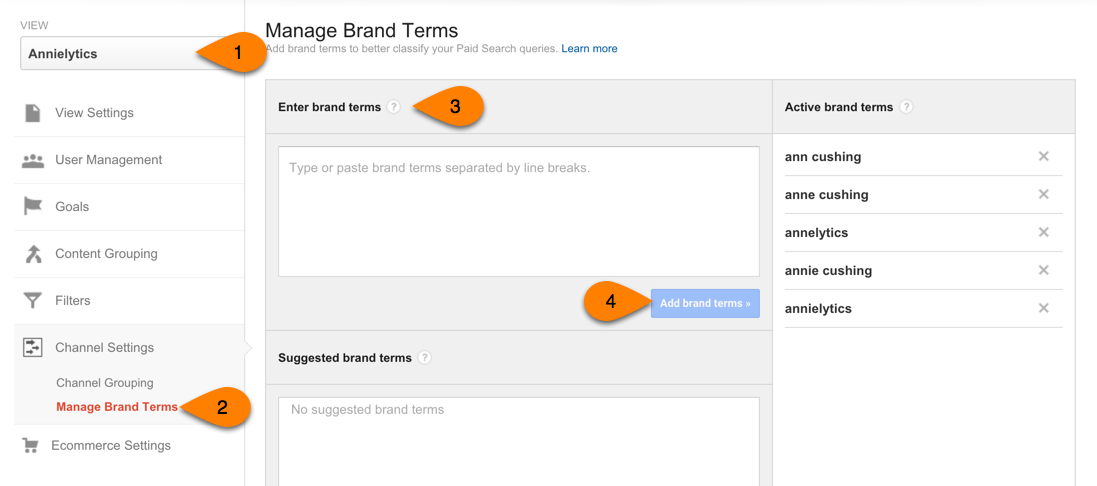Image resolution: width=1097 pixels, height=486 pixels.
Task: Click the Goals flag icon
Action: tap(33, 207)
